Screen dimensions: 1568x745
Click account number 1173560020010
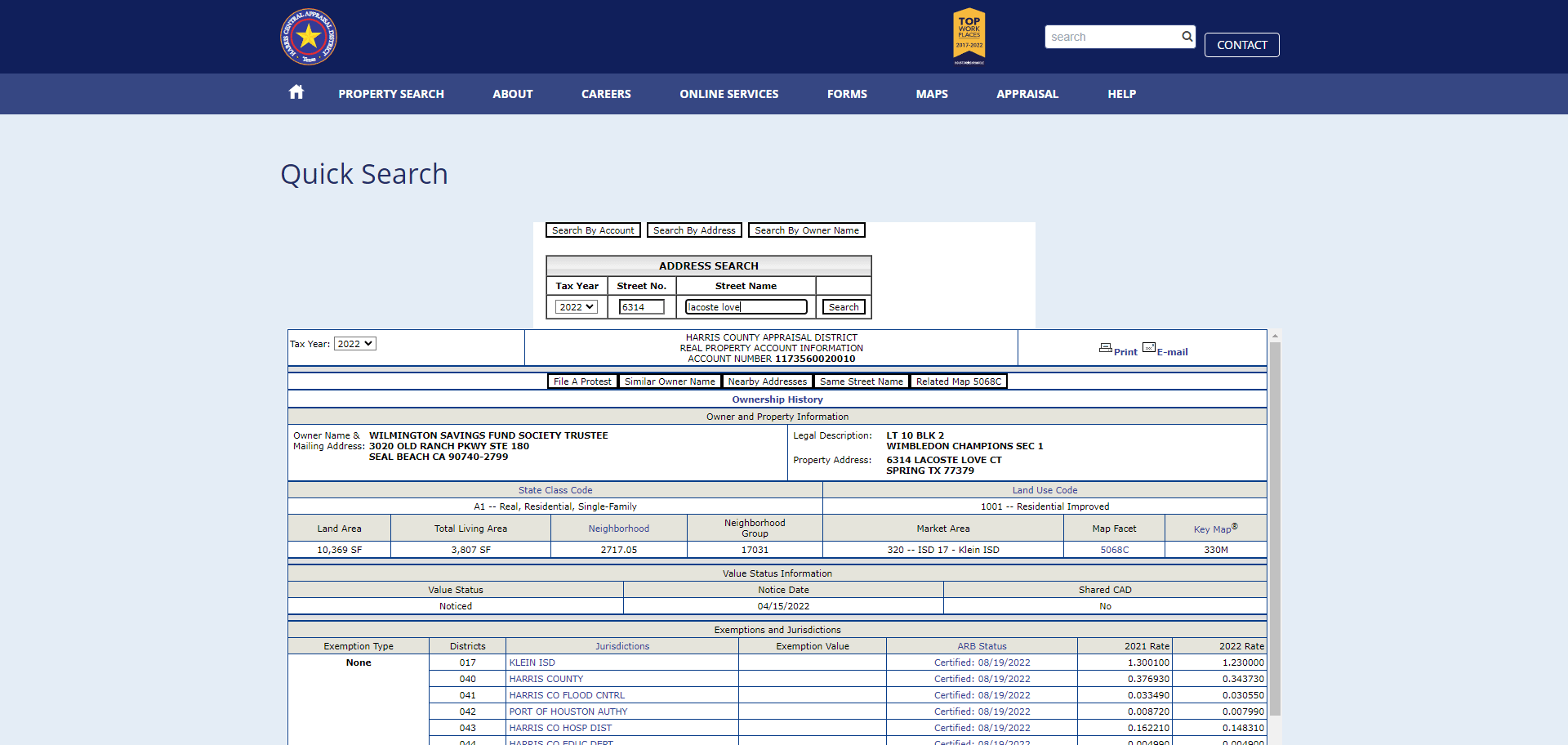[x=815, y=359]
